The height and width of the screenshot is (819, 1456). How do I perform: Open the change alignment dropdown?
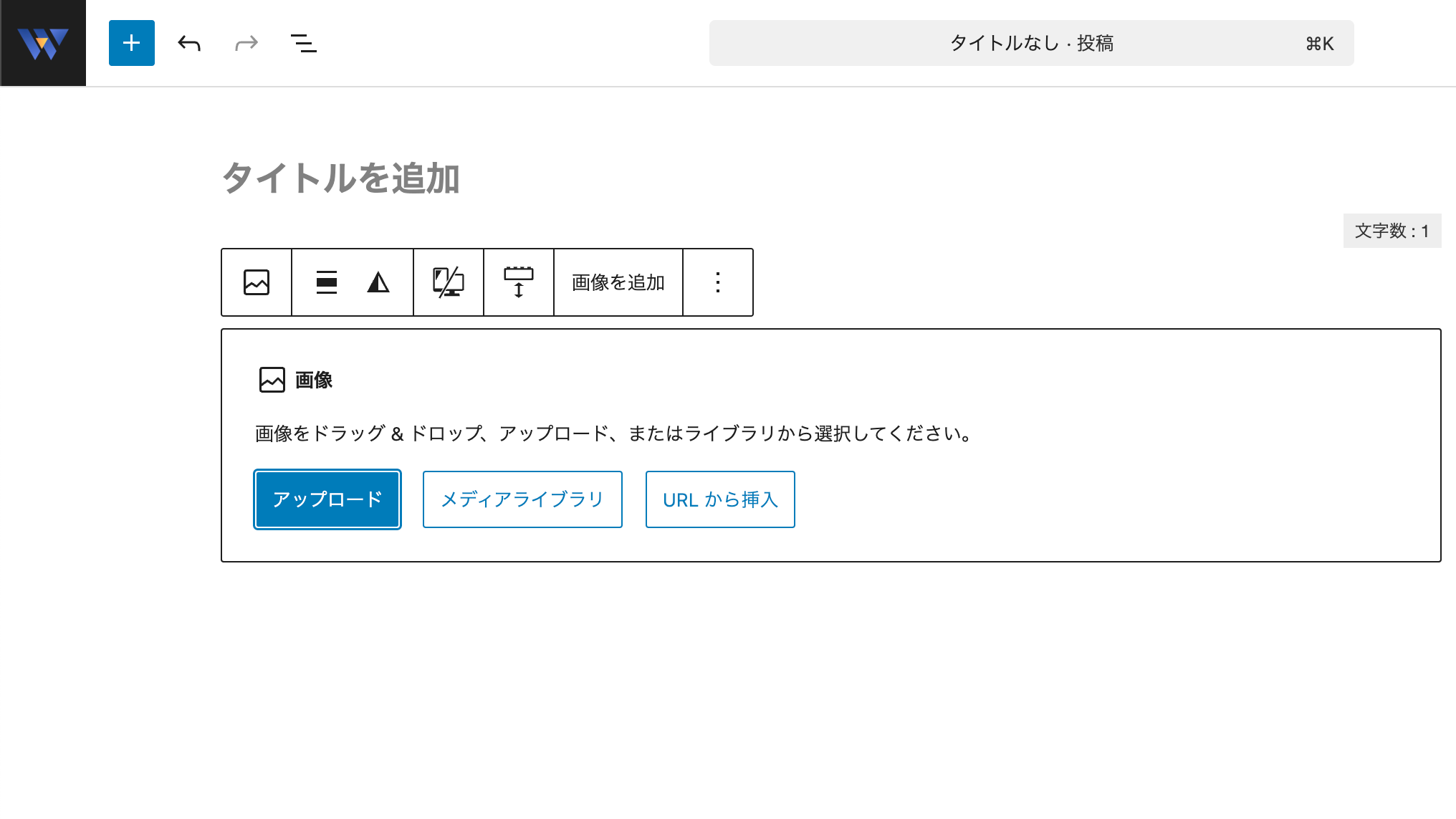point(327,282)
